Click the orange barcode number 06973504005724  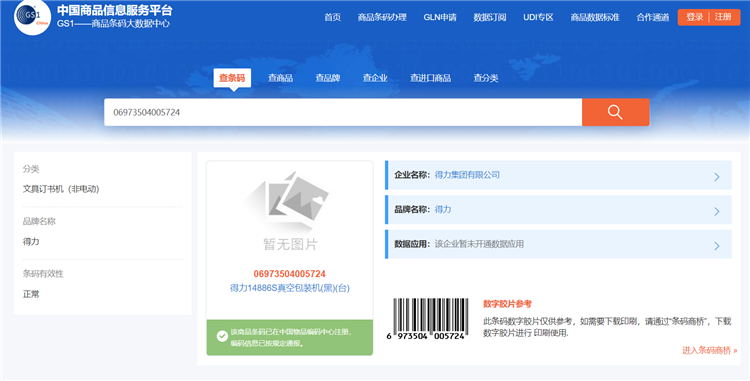(289, 274)
